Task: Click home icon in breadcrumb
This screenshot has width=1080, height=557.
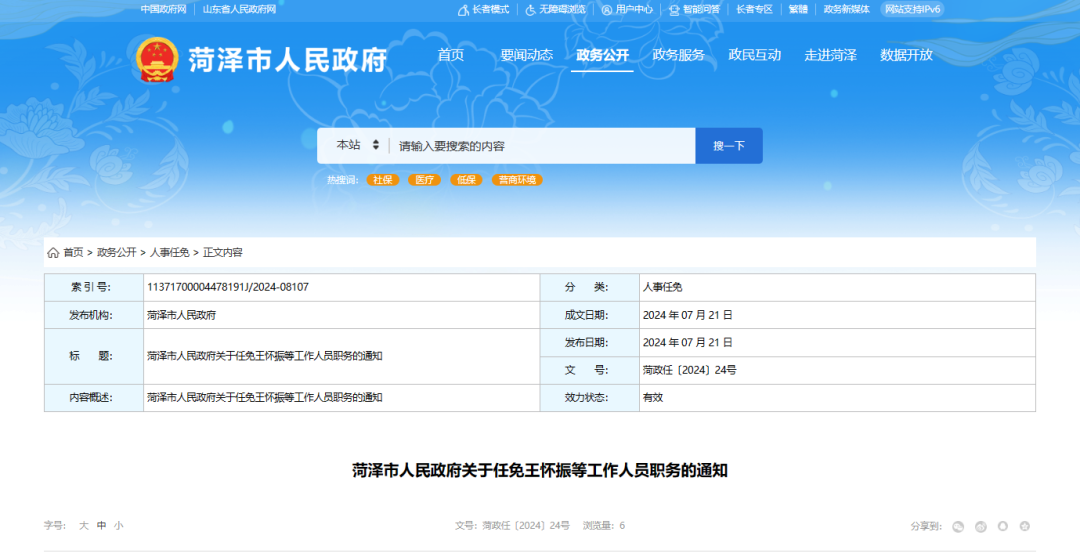Action: [53, 253]
